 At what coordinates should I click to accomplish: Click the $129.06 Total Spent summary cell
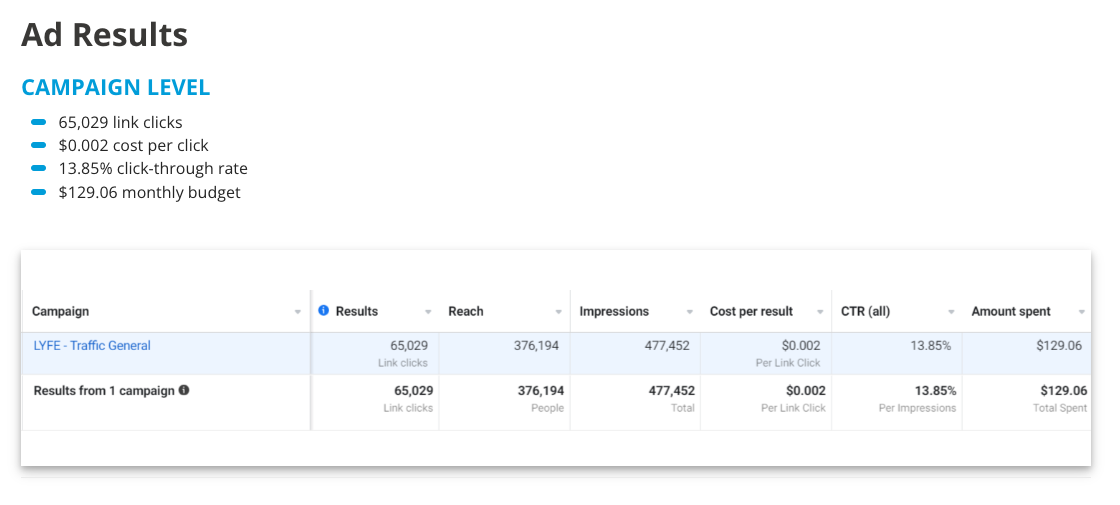point(1026,399)
